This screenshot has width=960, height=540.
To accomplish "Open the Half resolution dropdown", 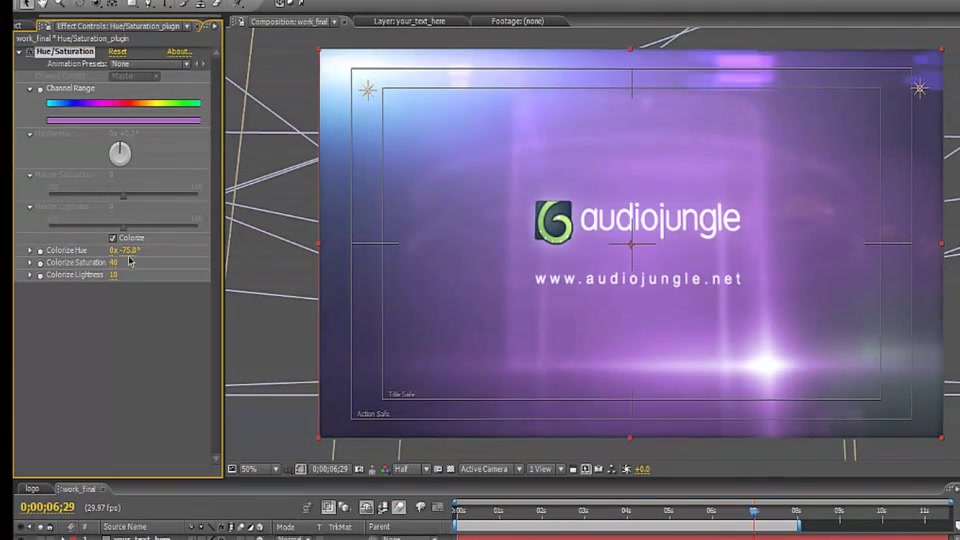I will (x=411, y=469).
